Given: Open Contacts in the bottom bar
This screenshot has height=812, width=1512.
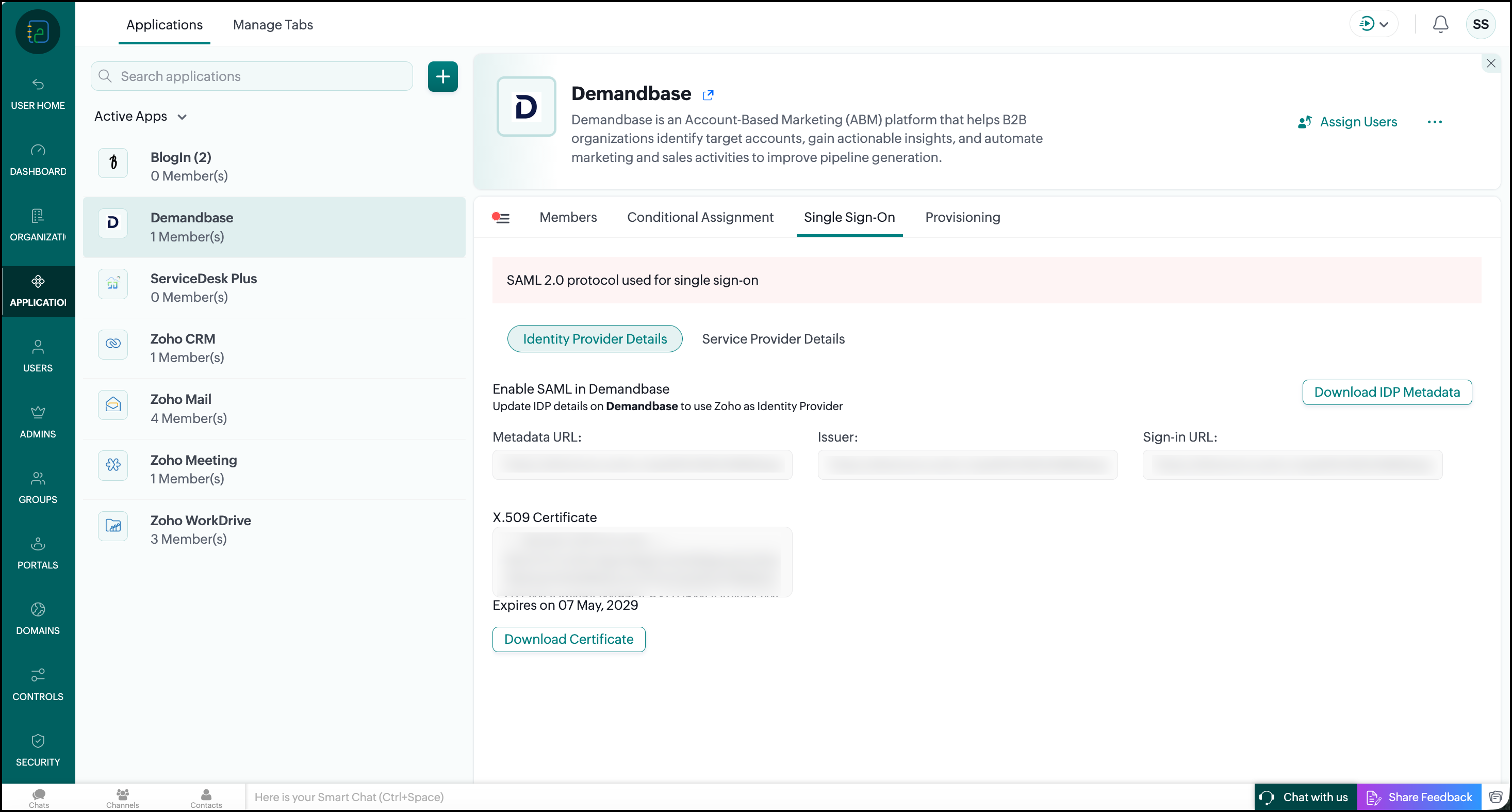Looking at the screenshot, I should (206, 798).
